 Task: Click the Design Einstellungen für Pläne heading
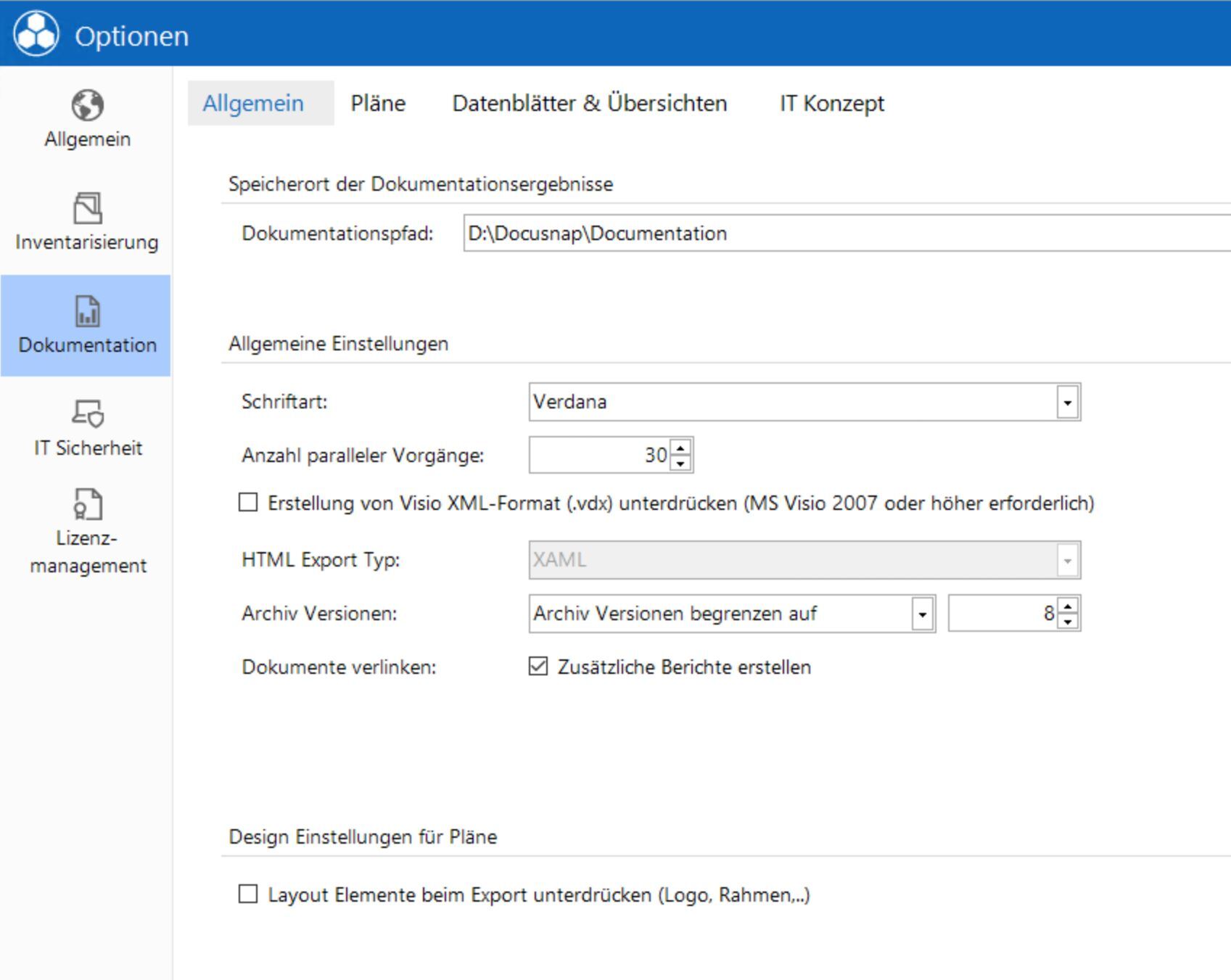click(363, 837)
